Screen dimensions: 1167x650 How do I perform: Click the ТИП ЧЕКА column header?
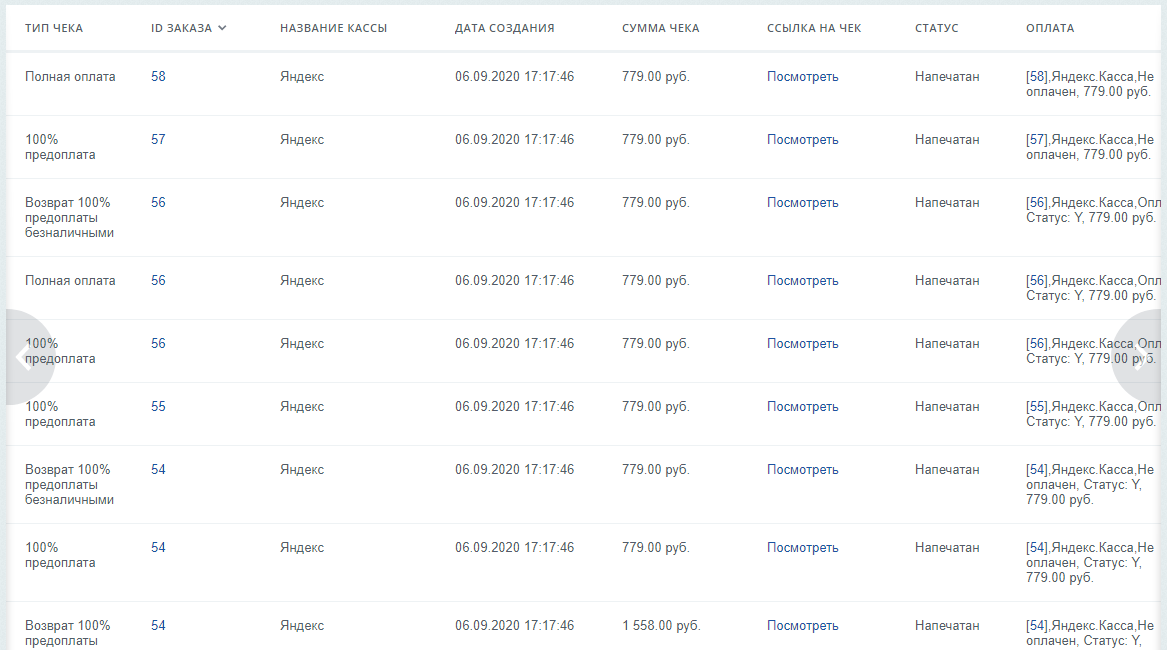[x=54, y=28]
